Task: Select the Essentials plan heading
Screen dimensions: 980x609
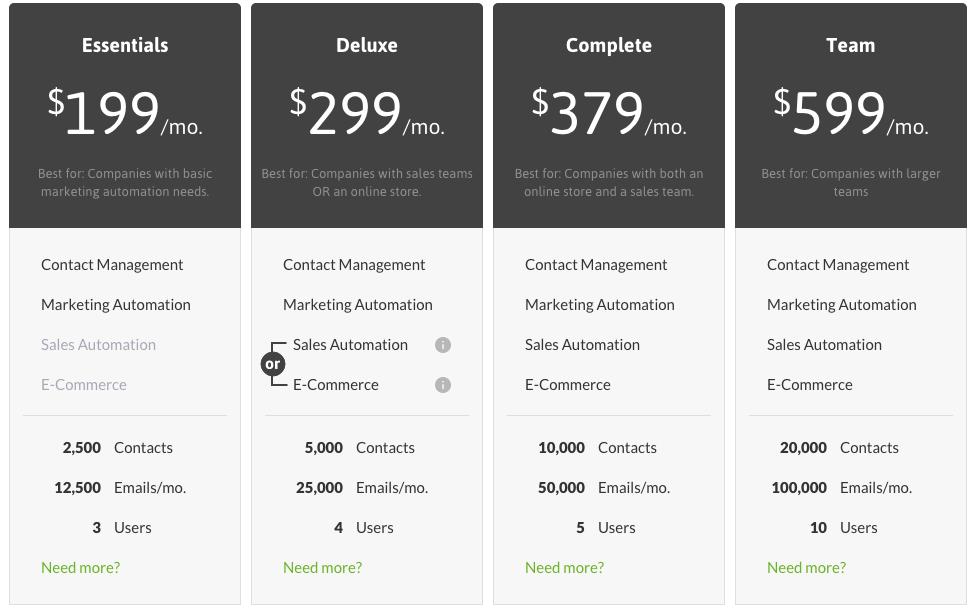Action: click(x=125, y=45)
